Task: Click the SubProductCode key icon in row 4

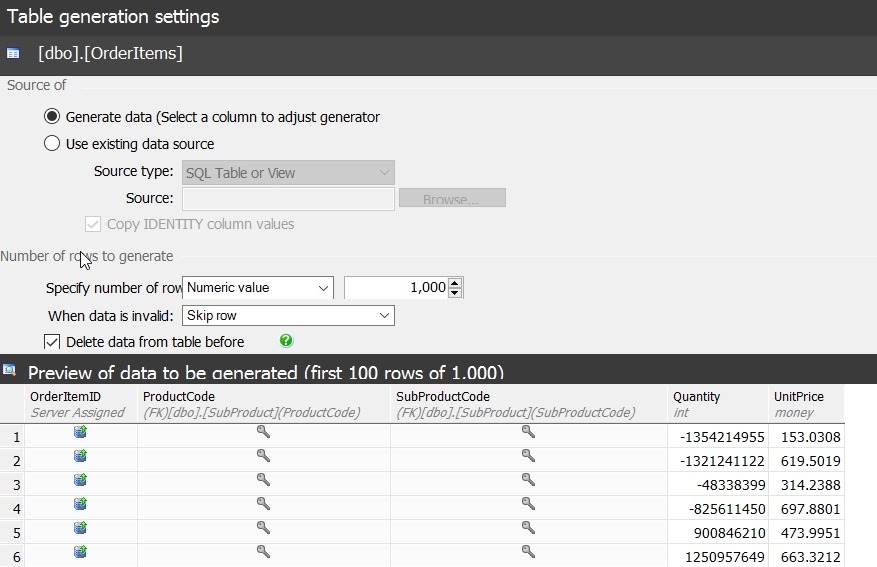Action: point(529,503)
